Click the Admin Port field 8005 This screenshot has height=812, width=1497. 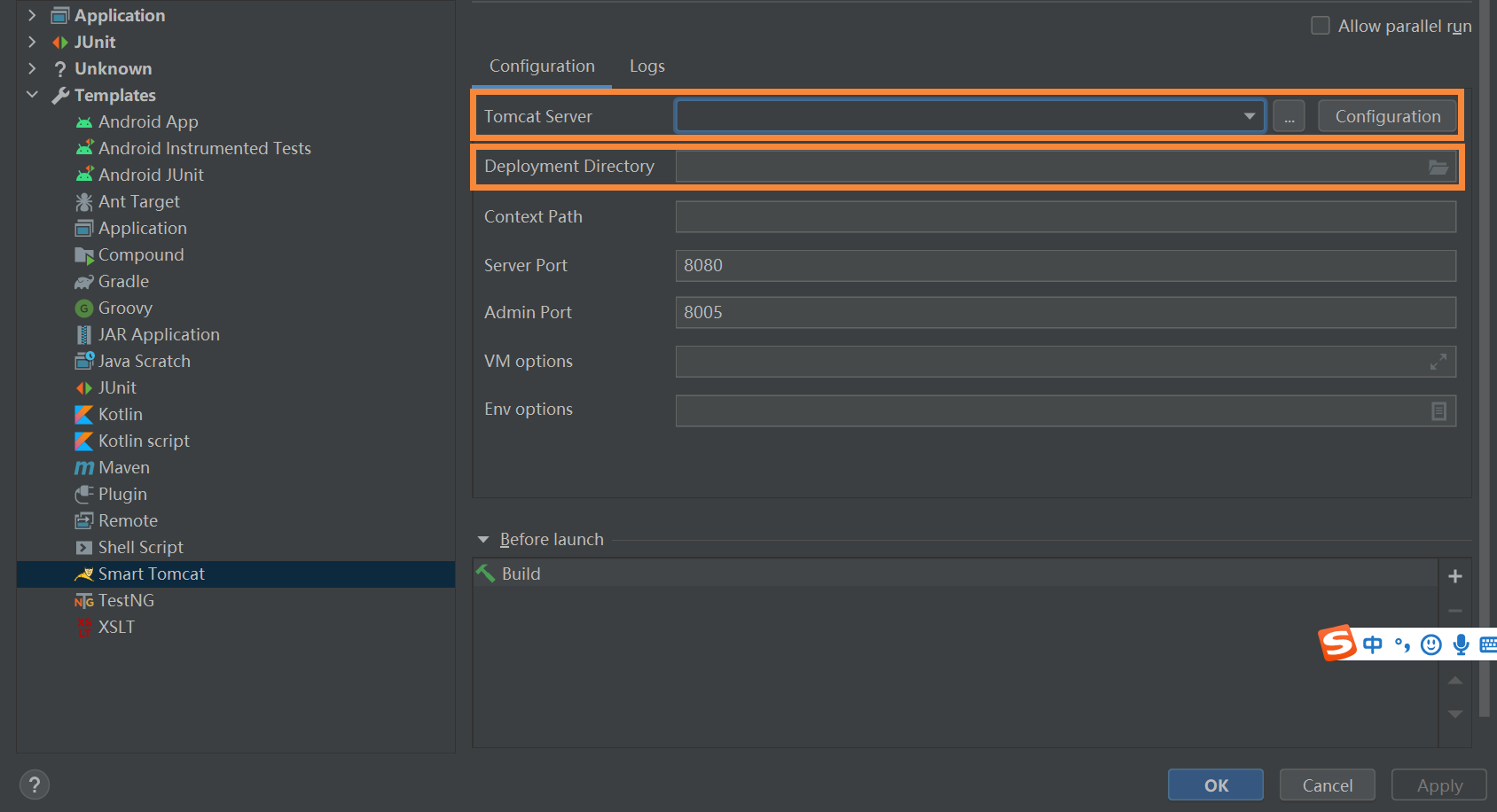coord(1066,312)
